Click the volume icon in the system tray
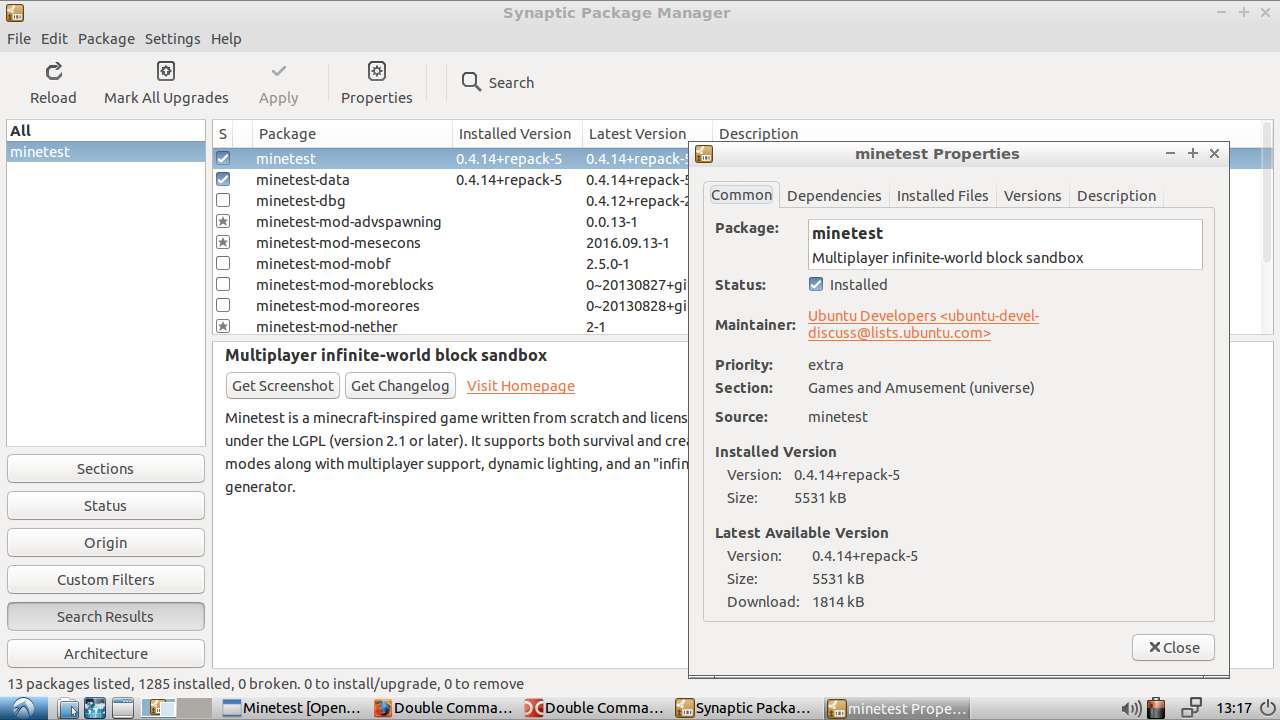Image resolution: width=1280 pixels, height=720 pixels. click(1132, 708)
